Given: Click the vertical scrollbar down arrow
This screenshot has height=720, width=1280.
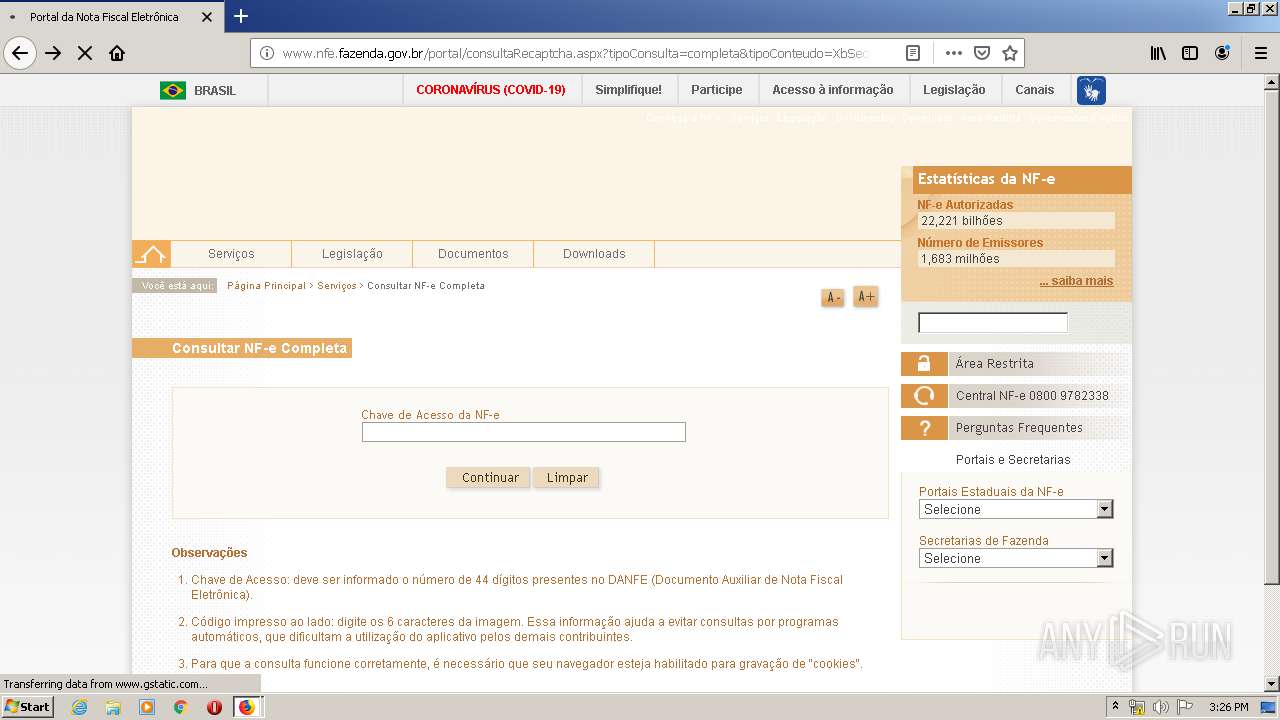Looking at the screenshot, I should [x=1272, y=684].
